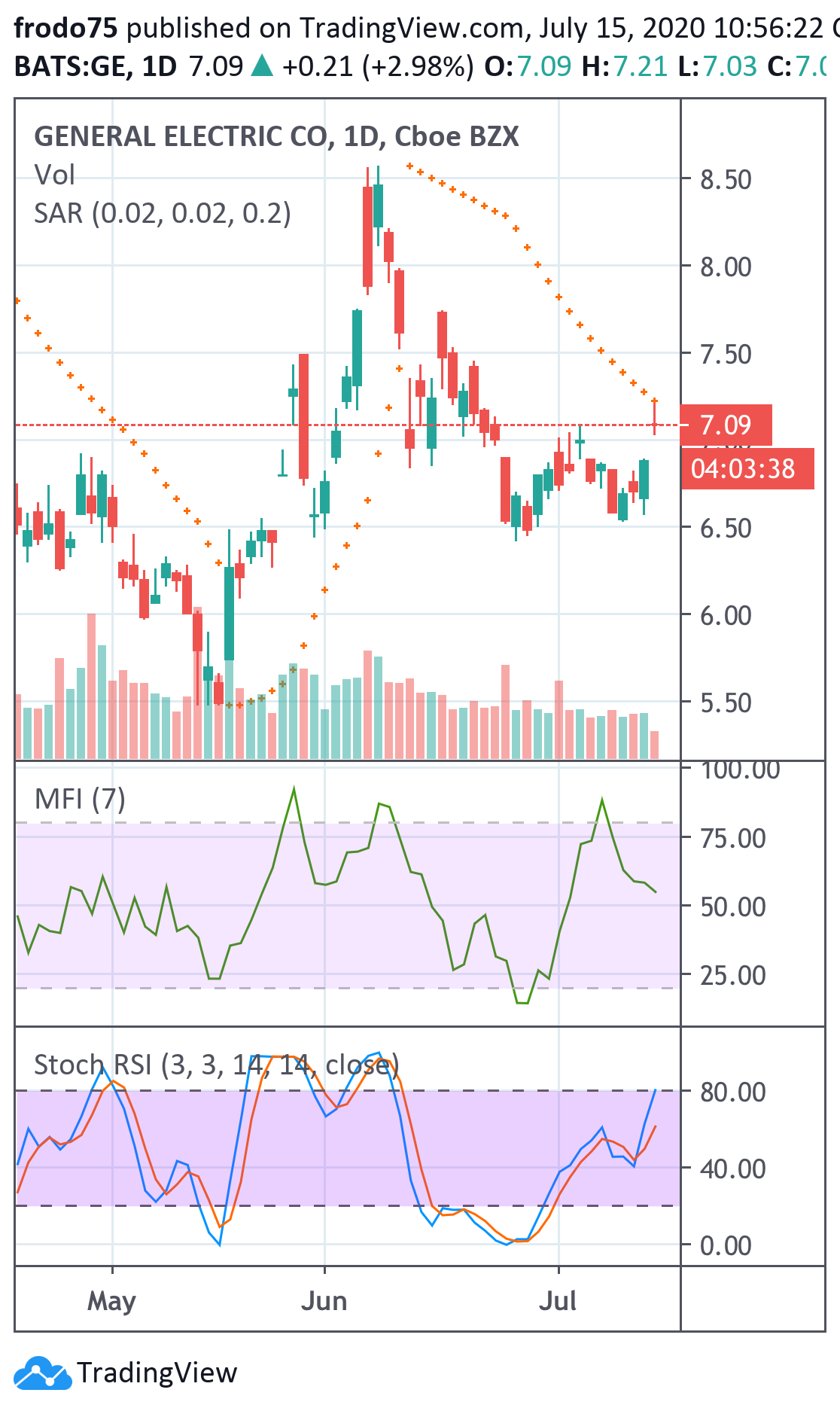Click the 8.50 price axis label
840x1414 pixels.
click(726, 179)
